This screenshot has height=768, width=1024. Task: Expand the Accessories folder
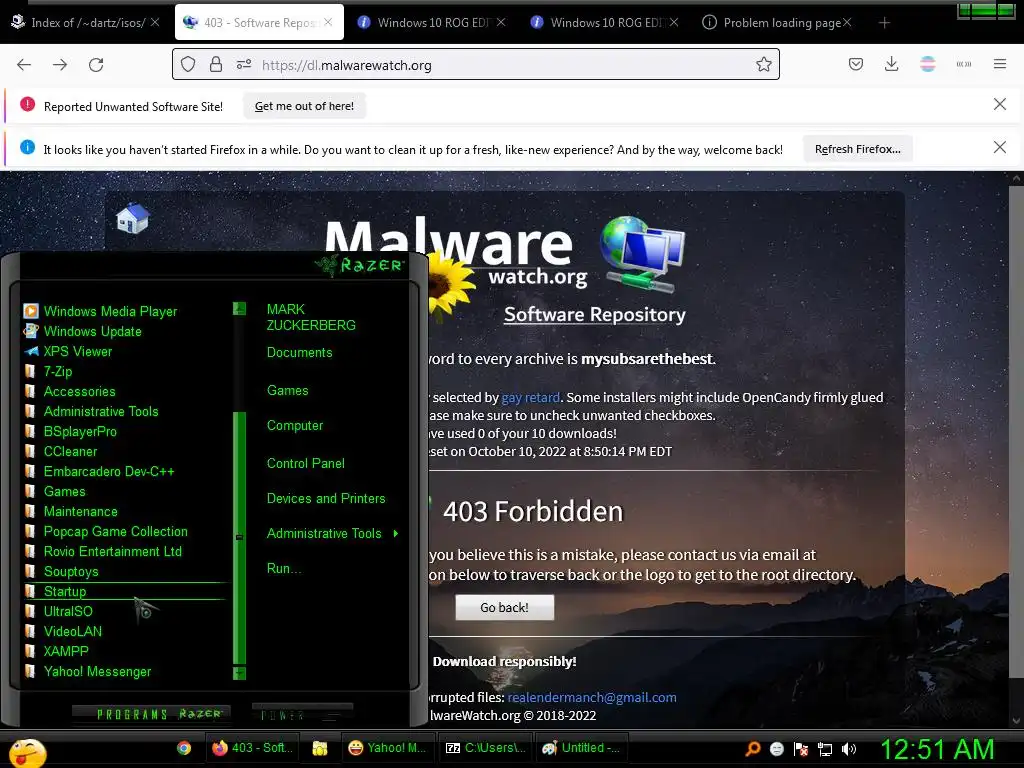(x=79, y=391)
